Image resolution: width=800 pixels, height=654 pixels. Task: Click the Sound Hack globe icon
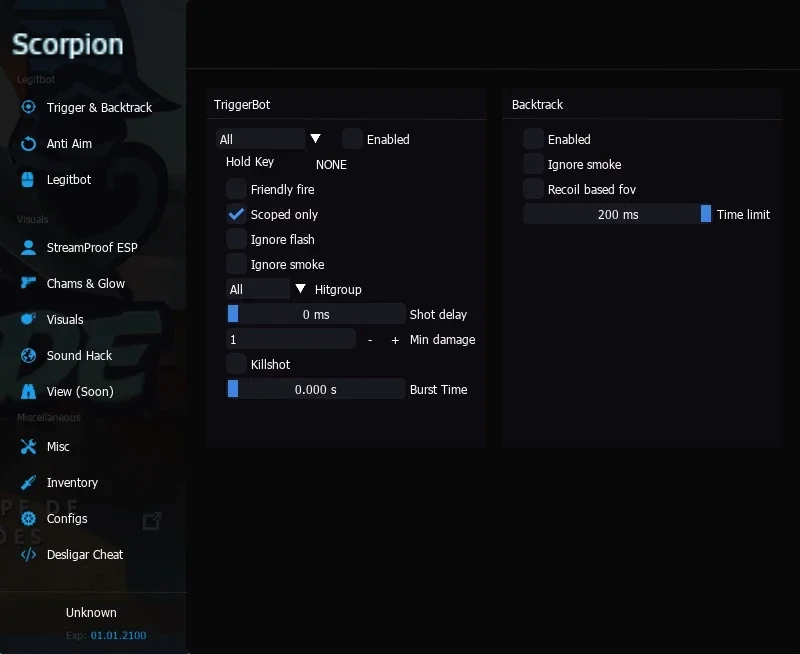(x=28, y=356)
